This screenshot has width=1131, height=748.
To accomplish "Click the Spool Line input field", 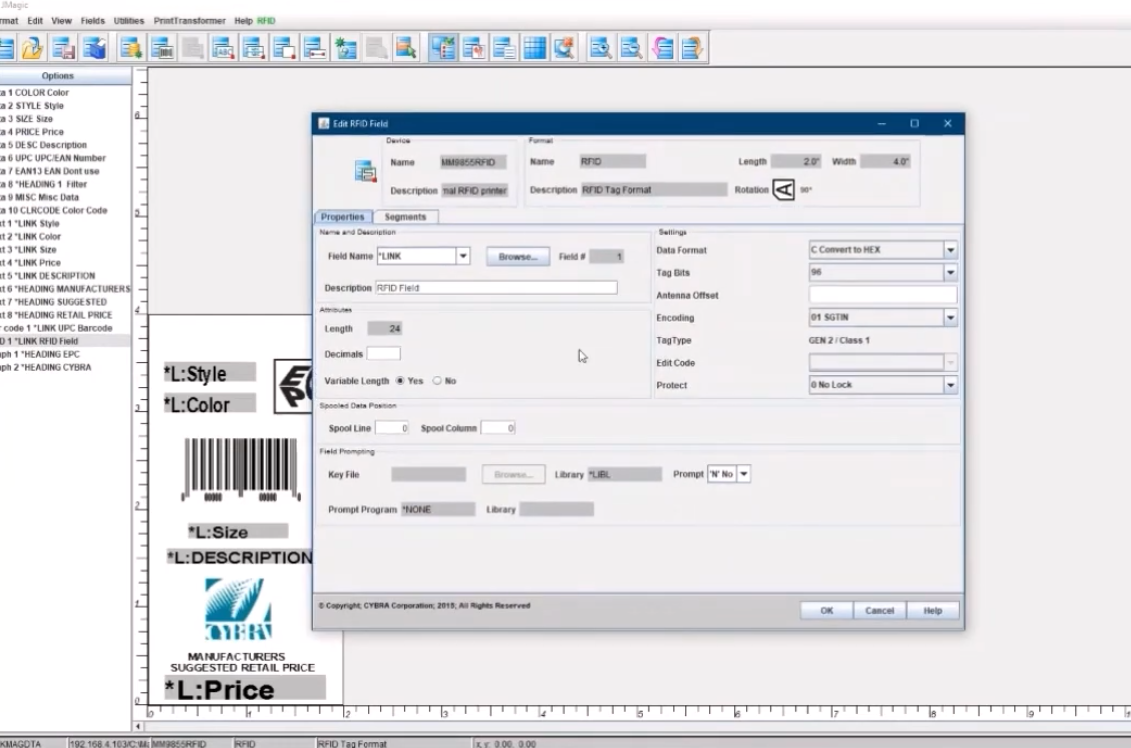I will coord(392,428).
